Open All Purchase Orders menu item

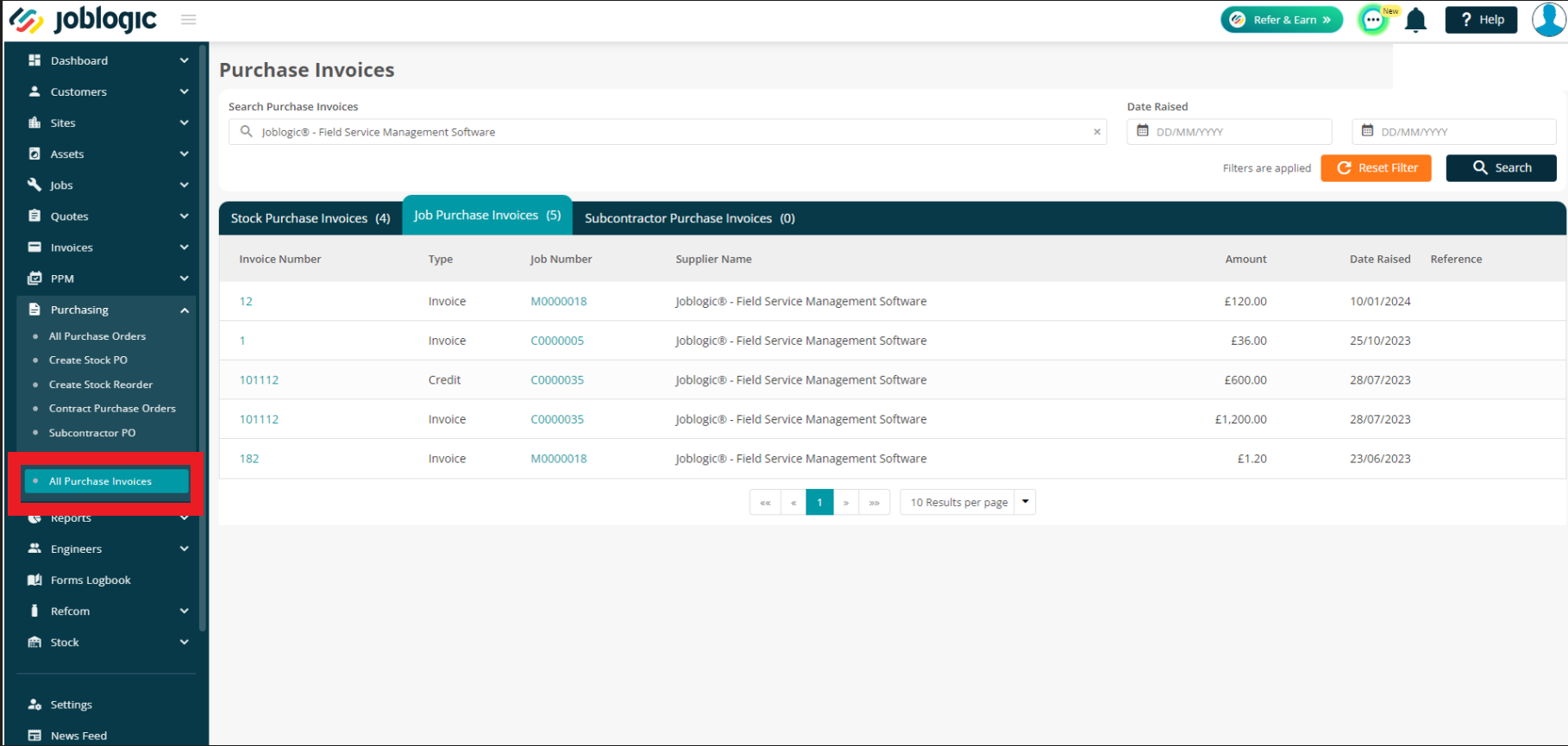[x=97, y=336]
